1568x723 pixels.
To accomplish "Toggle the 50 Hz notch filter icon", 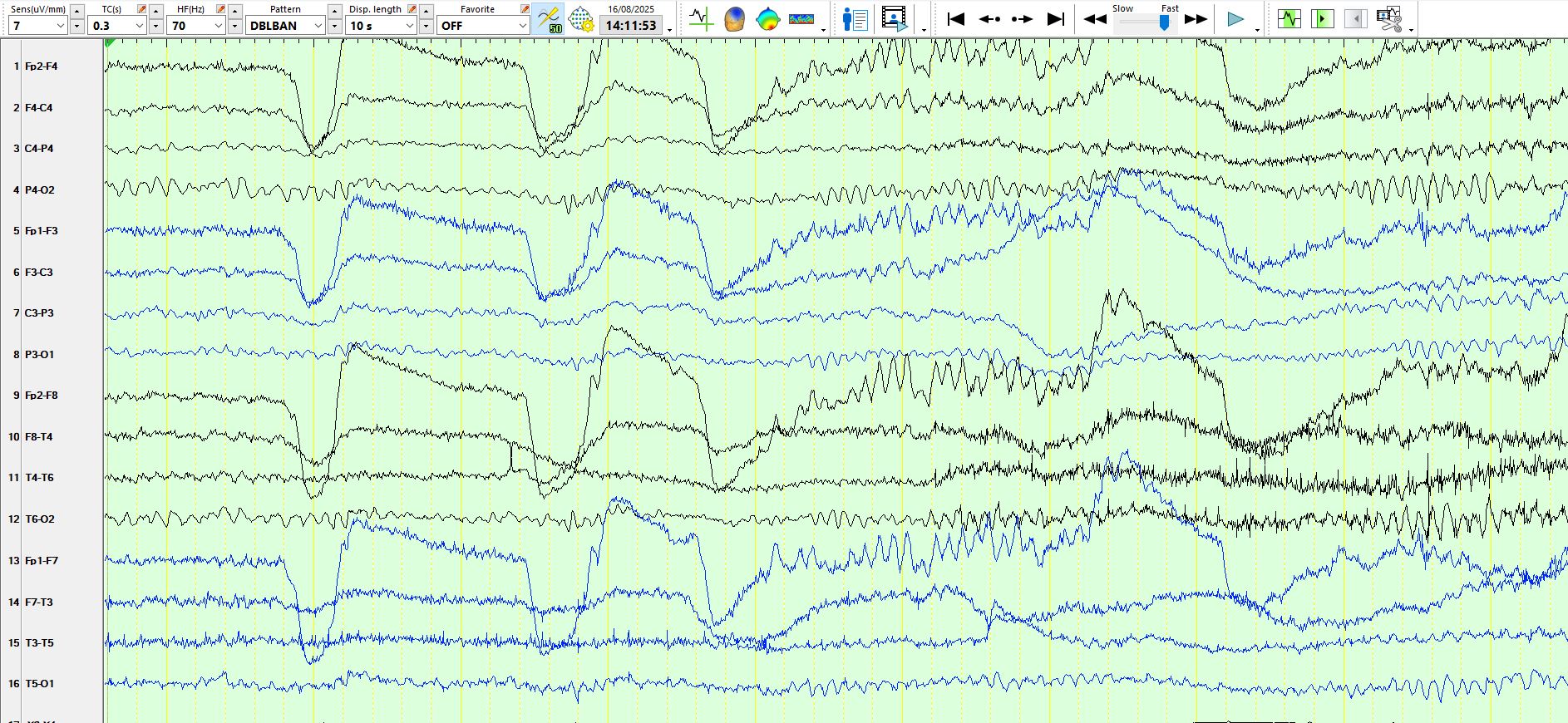I will click(x=549, y=18).
